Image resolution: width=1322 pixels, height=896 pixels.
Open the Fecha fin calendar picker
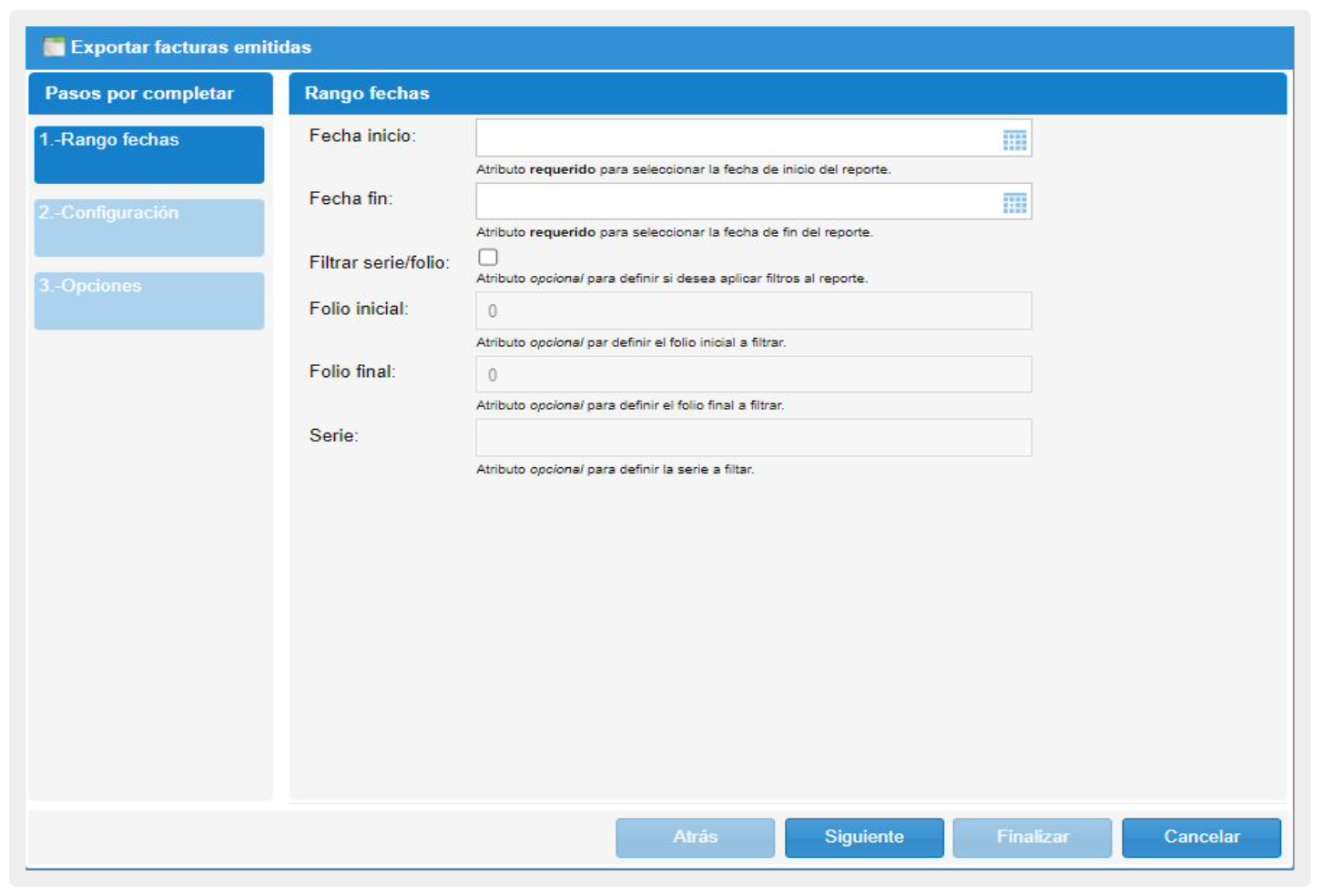(1014, 203)
